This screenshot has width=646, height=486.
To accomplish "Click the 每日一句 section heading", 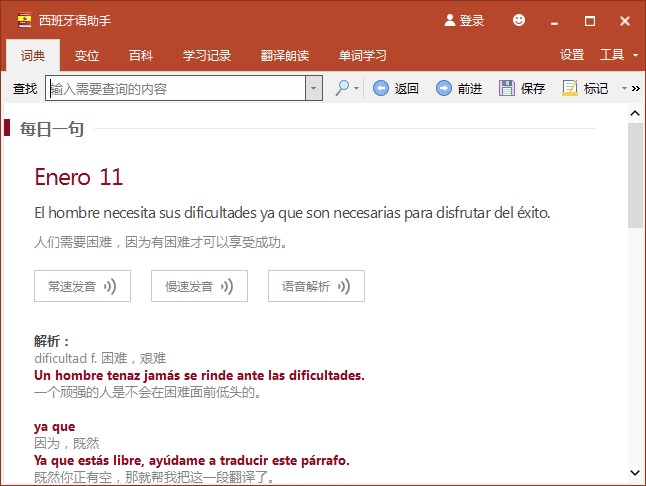I will pyautogui.click(x=52, y=129).
